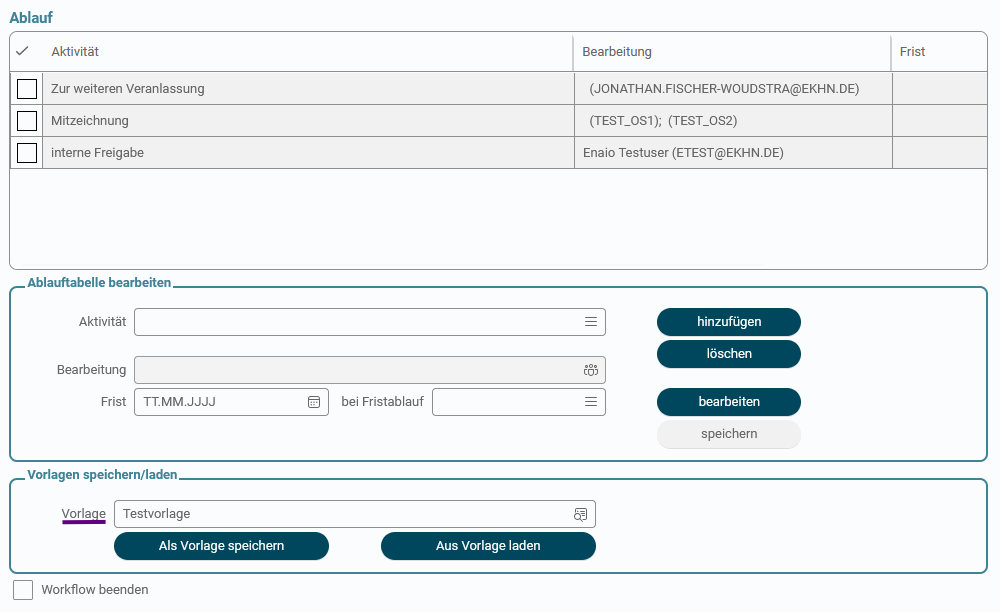1000x612 pixels.
Task: Check the 'interne Freigabe' row checkbox
Action: [27, 152]
